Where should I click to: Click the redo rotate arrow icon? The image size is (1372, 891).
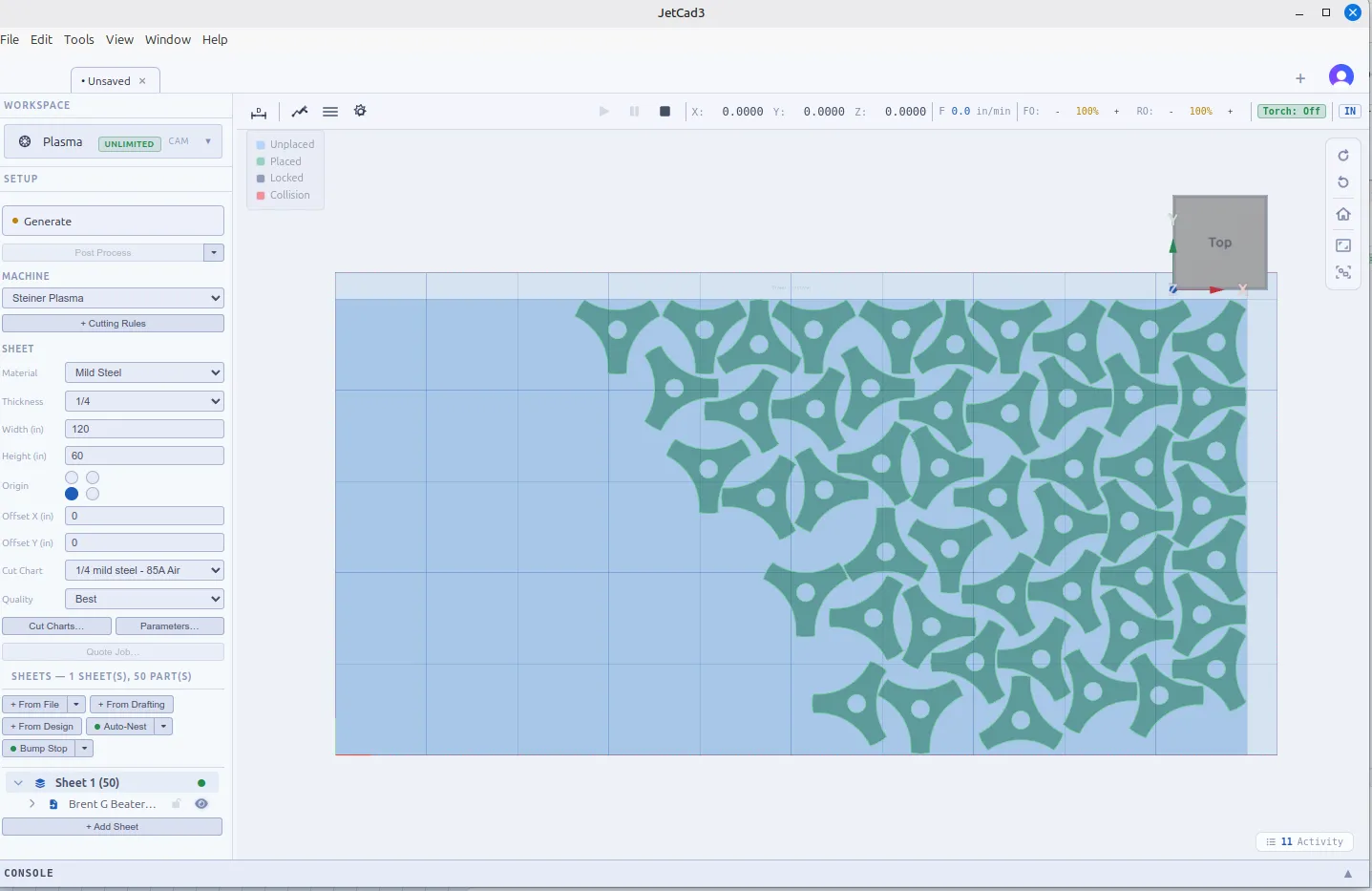click(1343, 155)
